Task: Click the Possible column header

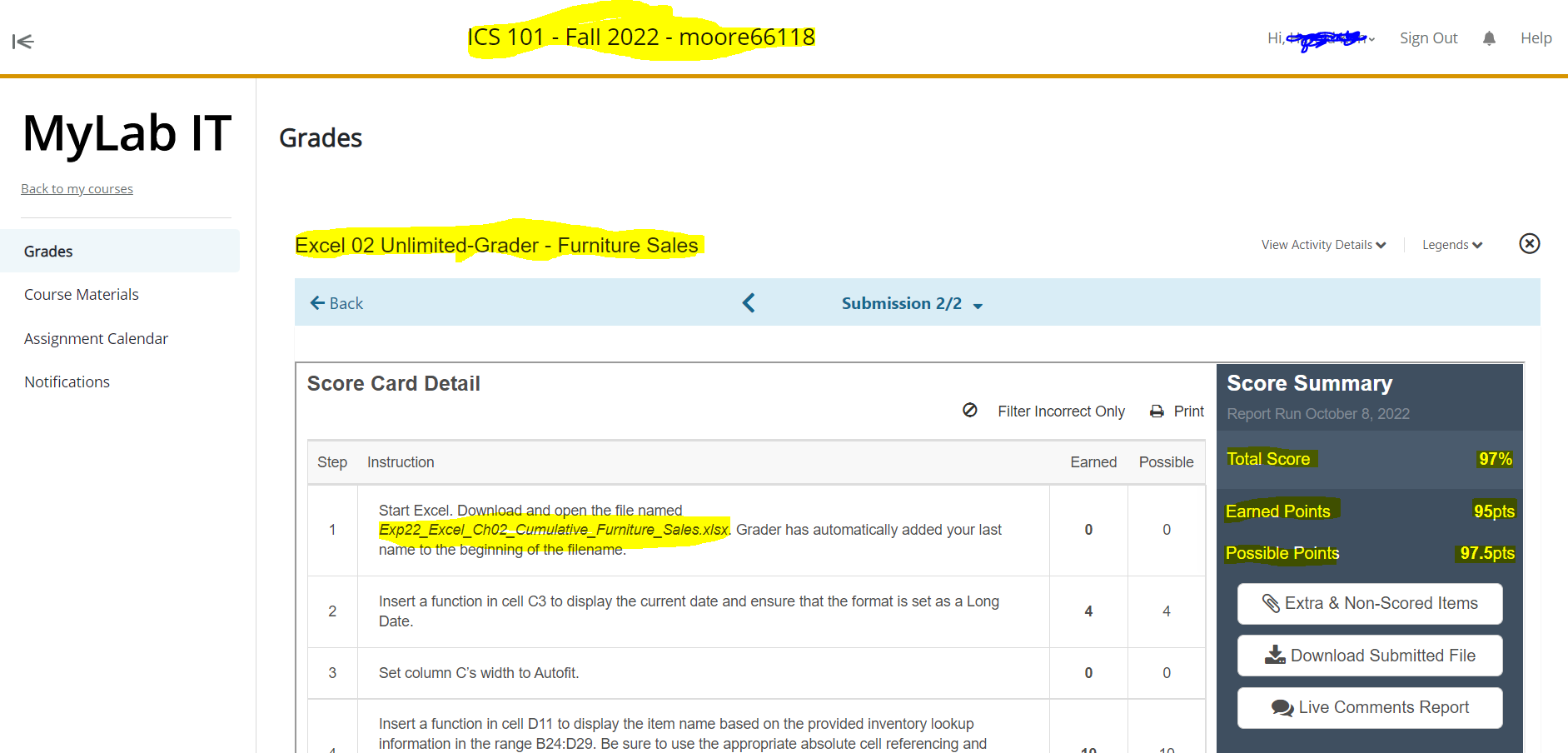Action: click(x=1166, y=462)
